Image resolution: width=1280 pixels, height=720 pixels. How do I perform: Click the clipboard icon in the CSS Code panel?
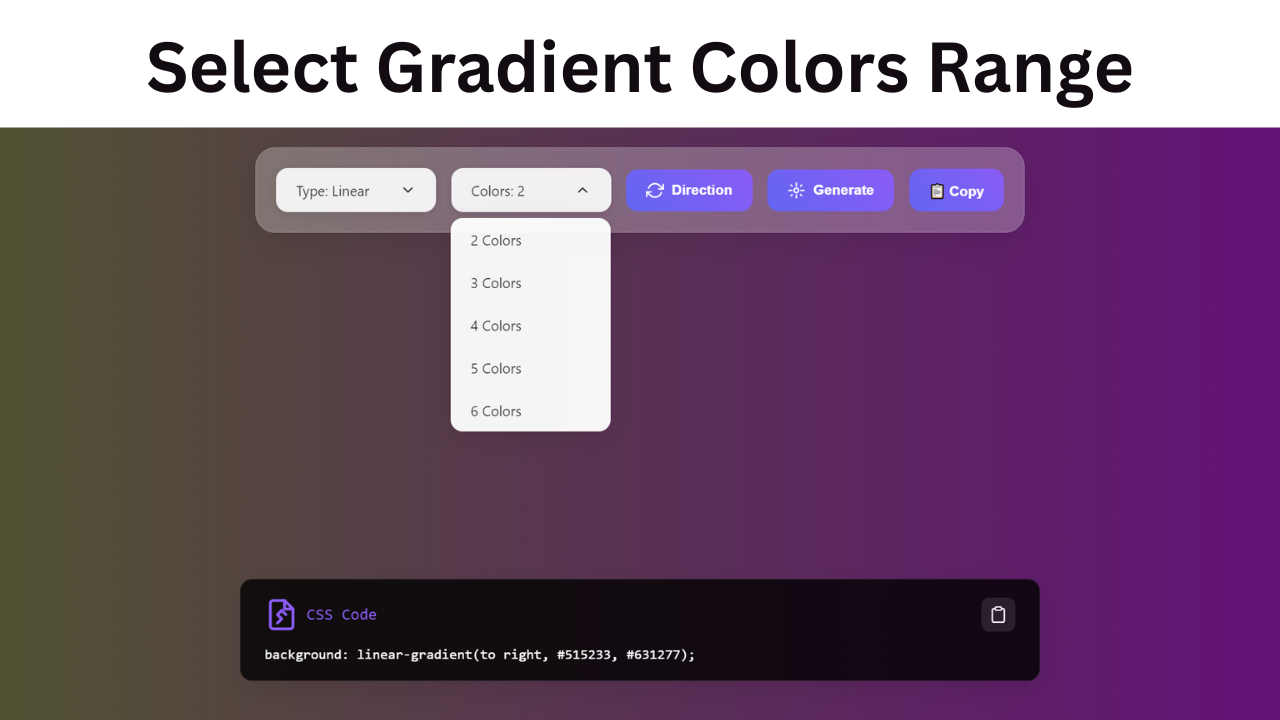997,614
